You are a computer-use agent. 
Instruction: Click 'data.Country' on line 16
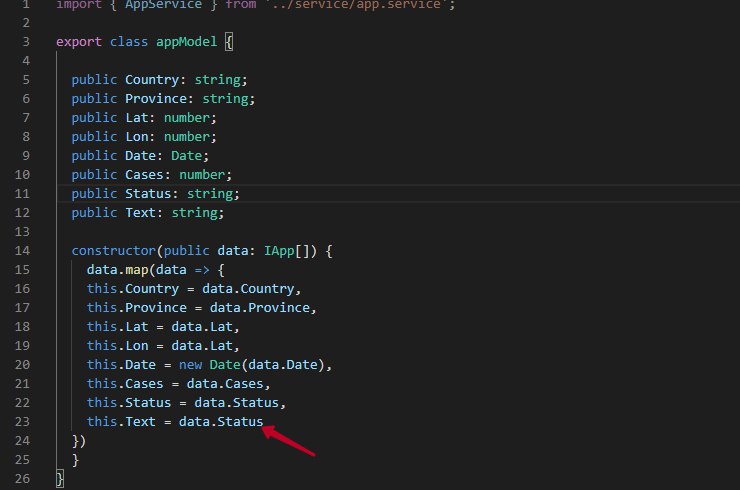[x=248, y=288]
